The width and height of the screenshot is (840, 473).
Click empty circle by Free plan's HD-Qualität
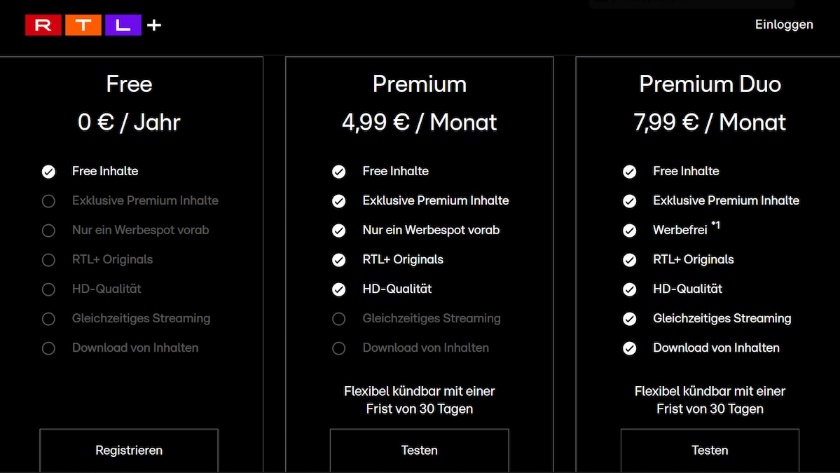tap(48, 289)
